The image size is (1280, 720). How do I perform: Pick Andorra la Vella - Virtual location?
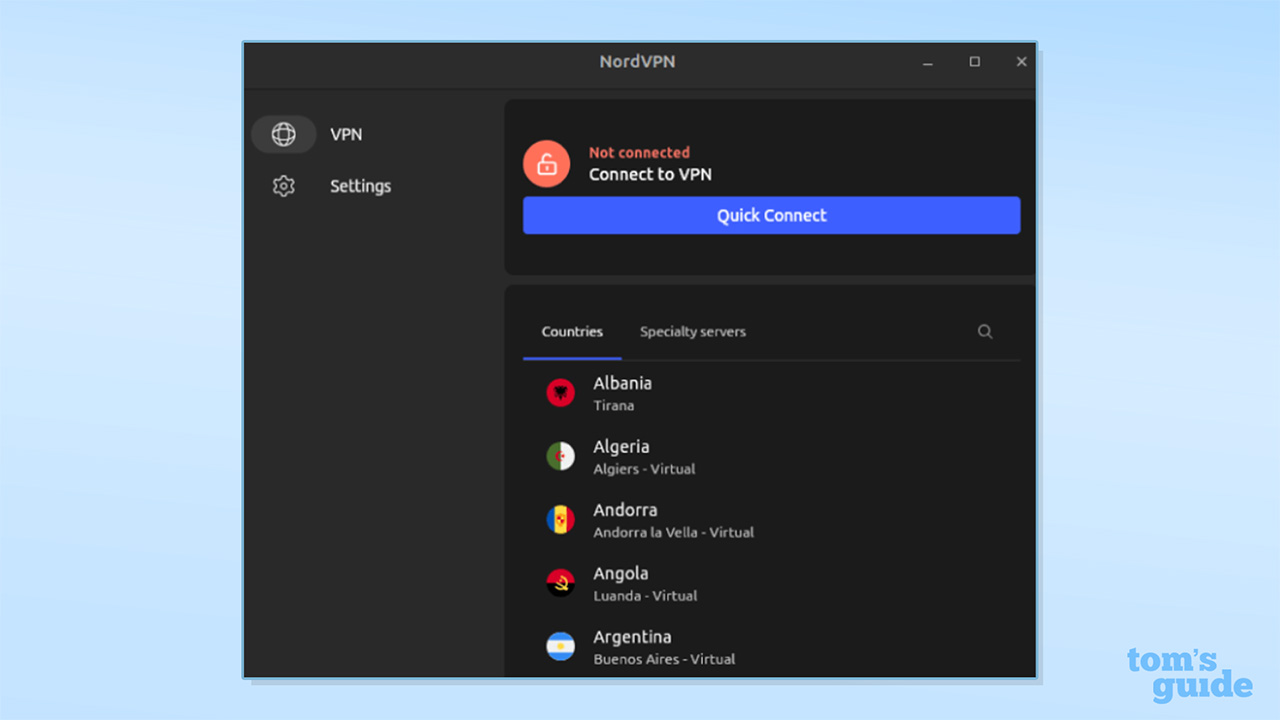click(x=673, y=532)
